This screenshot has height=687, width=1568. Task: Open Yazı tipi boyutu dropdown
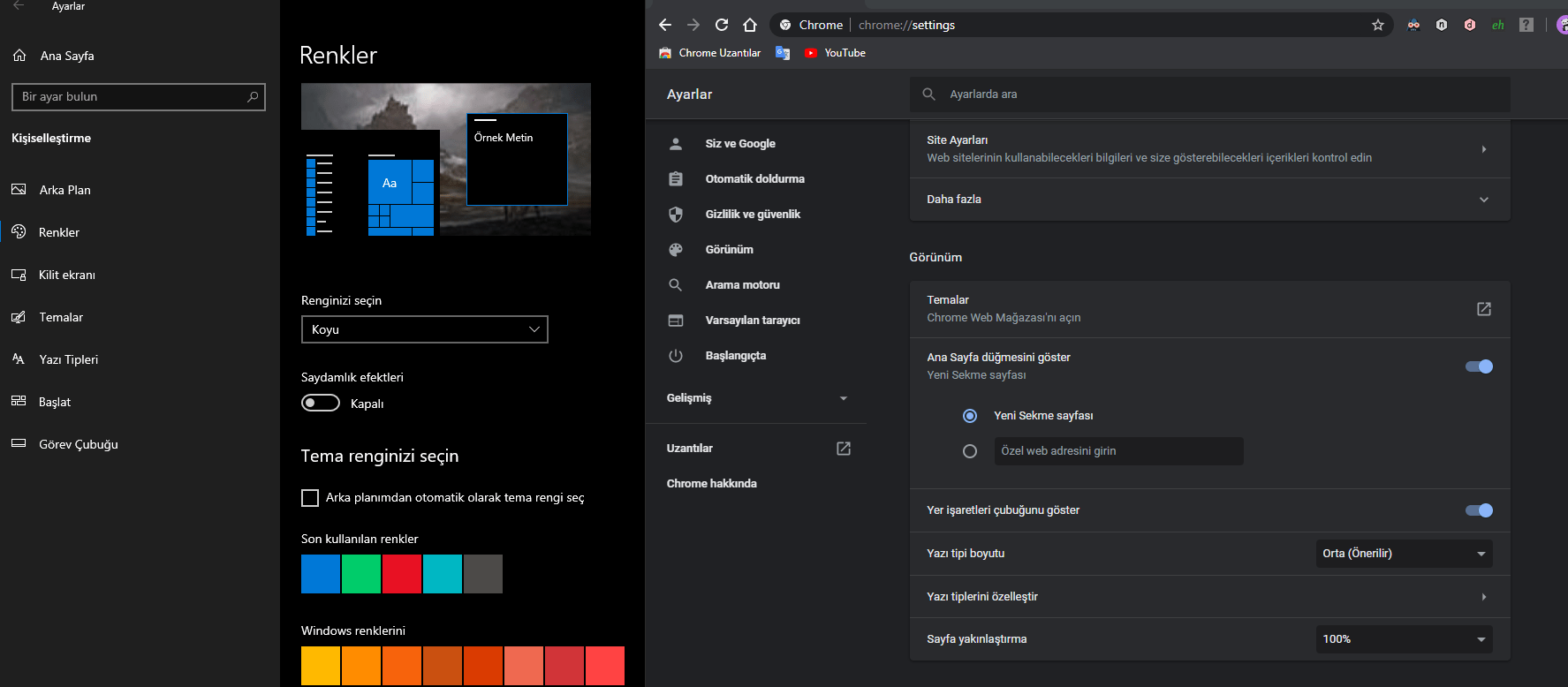tap(1403, 554)
